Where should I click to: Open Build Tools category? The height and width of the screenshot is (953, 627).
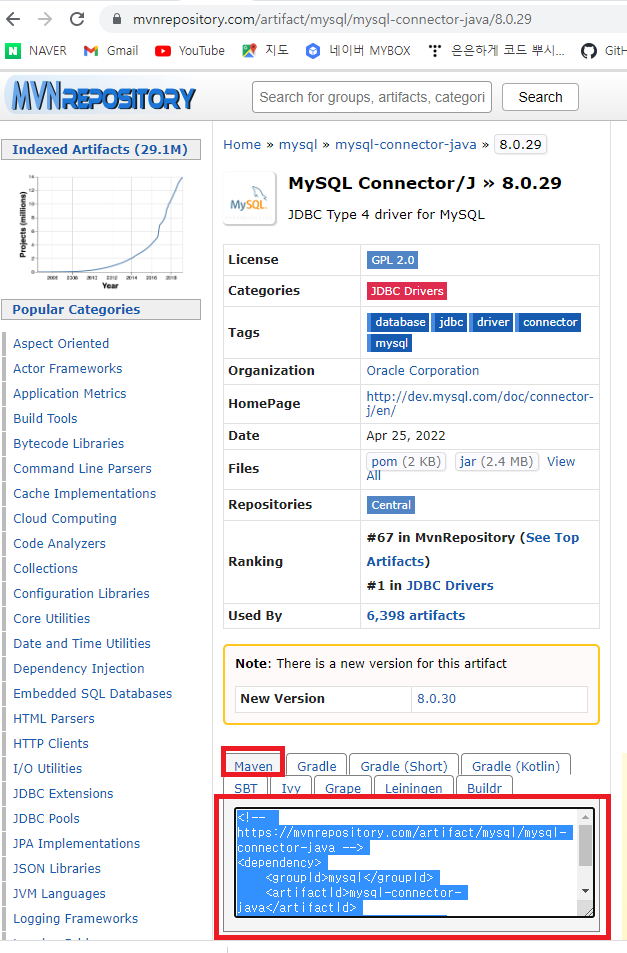click(46, 418)
